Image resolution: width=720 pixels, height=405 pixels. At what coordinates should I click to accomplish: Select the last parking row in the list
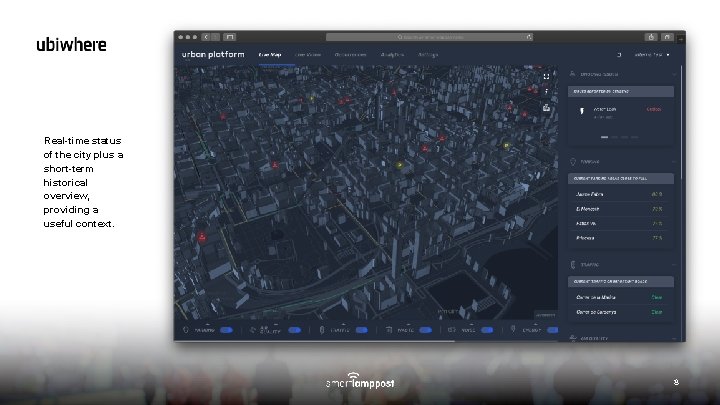pos(620,238)
